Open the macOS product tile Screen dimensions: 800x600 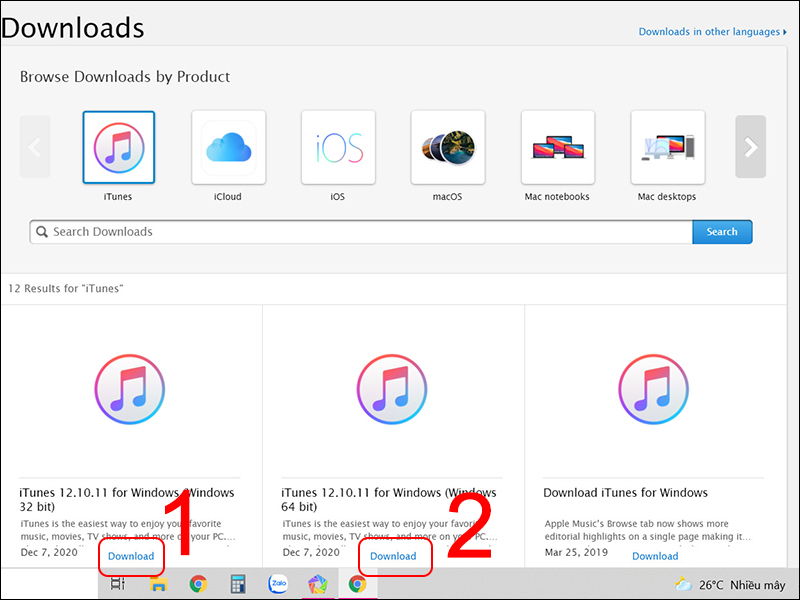pos(448,147)
